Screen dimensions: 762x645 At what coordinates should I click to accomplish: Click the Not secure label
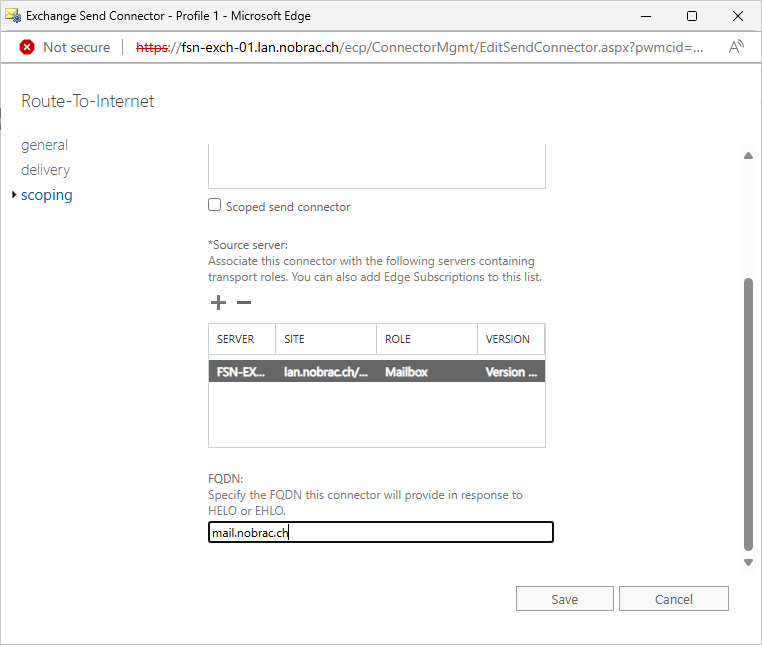(77, 47)
